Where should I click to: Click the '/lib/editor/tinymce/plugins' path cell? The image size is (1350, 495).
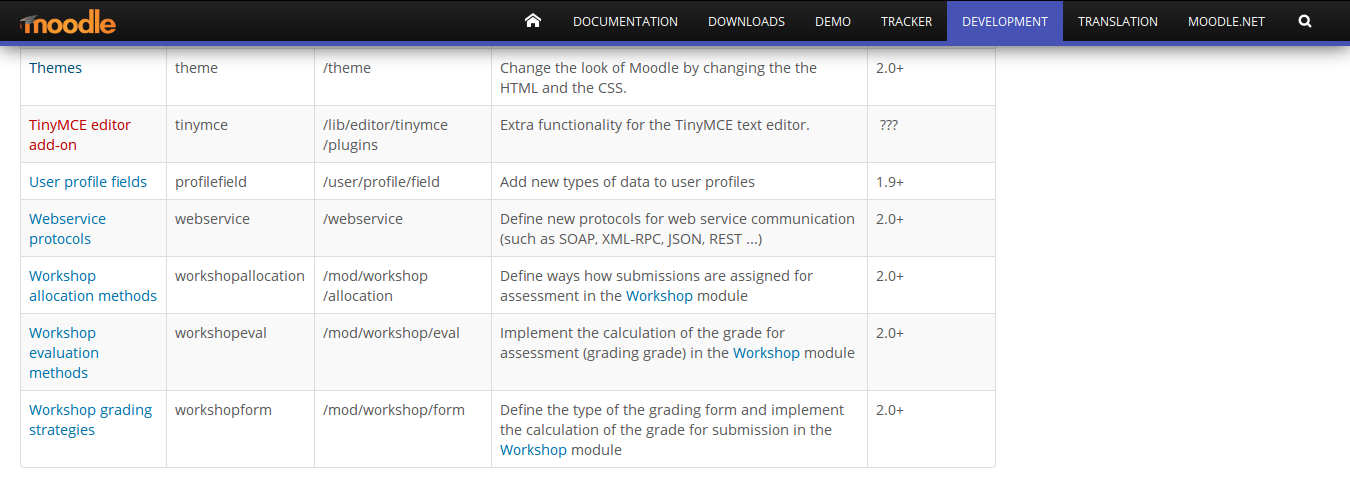[x=403, y=134]
